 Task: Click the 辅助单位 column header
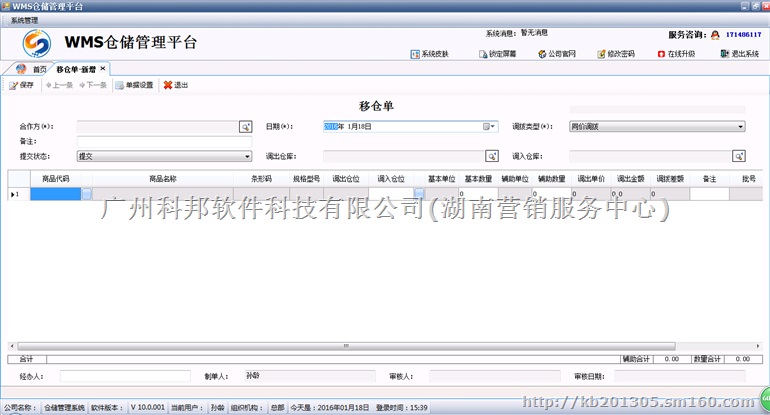(x=515, y=179)
